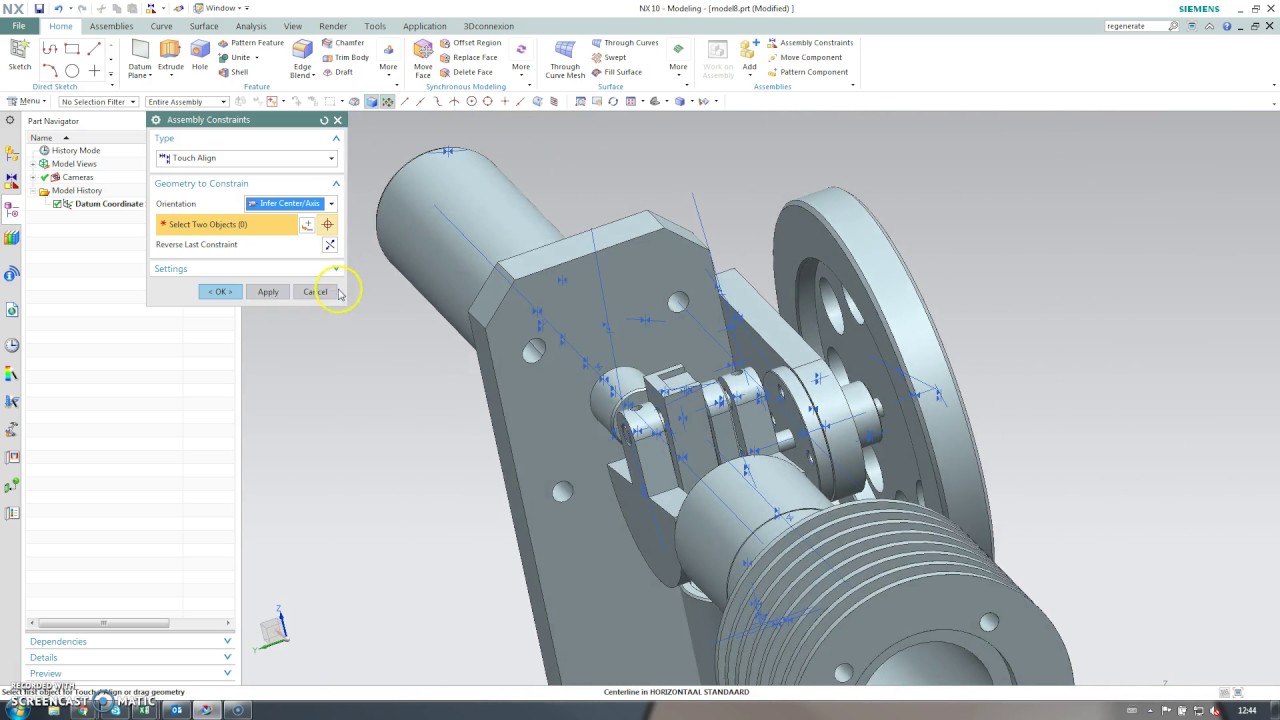Open the Entire Assembly scope dropdown
1280x720 pixels.
(x=187, y=102)
